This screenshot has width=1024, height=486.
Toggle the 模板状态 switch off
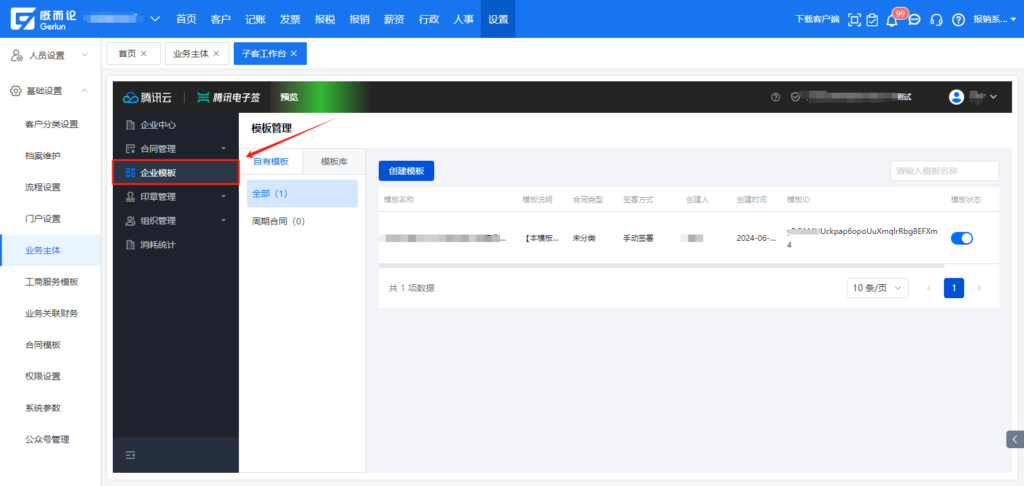pos(961,238)
